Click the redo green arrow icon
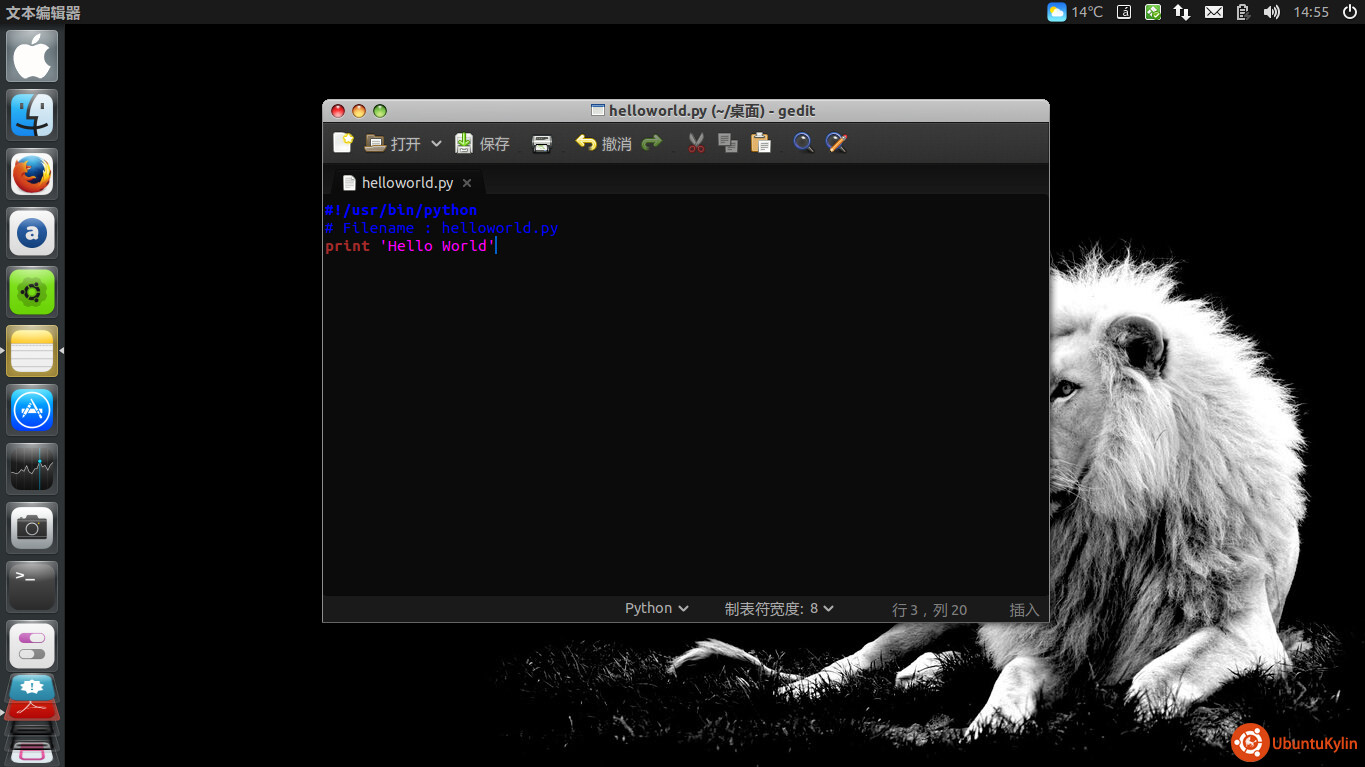 pos(652,143)
